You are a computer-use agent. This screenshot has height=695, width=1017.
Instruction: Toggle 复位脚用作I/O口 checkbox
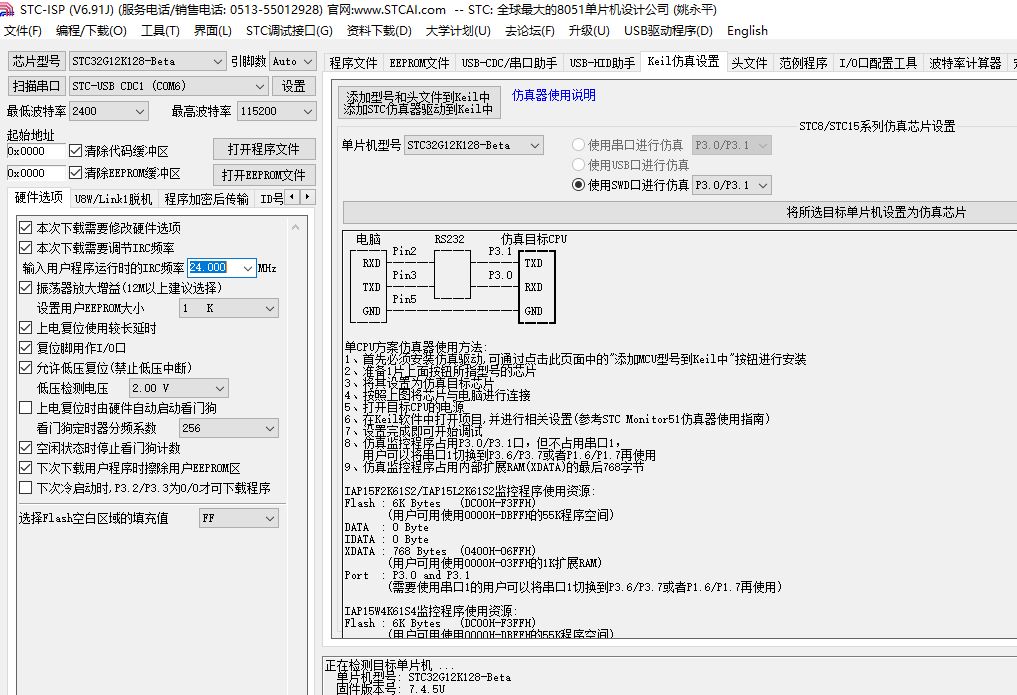(x=25, y=348)
